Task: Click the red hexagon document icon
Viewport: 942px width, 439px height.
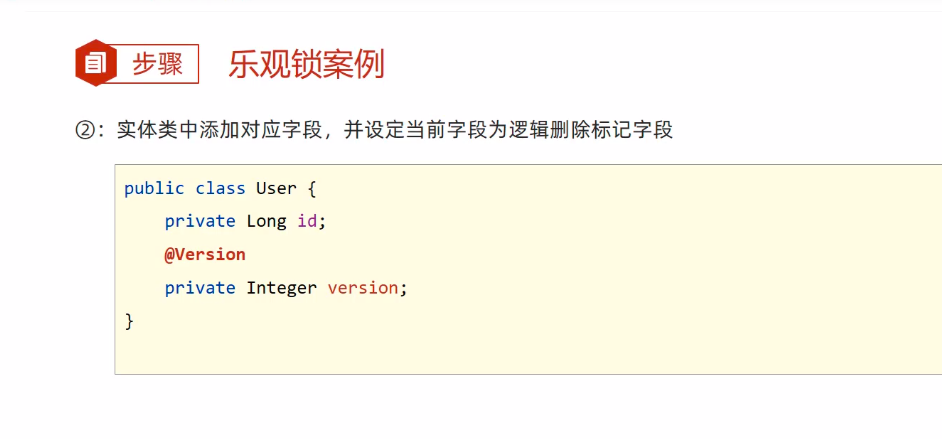Action: coord(93,64)
